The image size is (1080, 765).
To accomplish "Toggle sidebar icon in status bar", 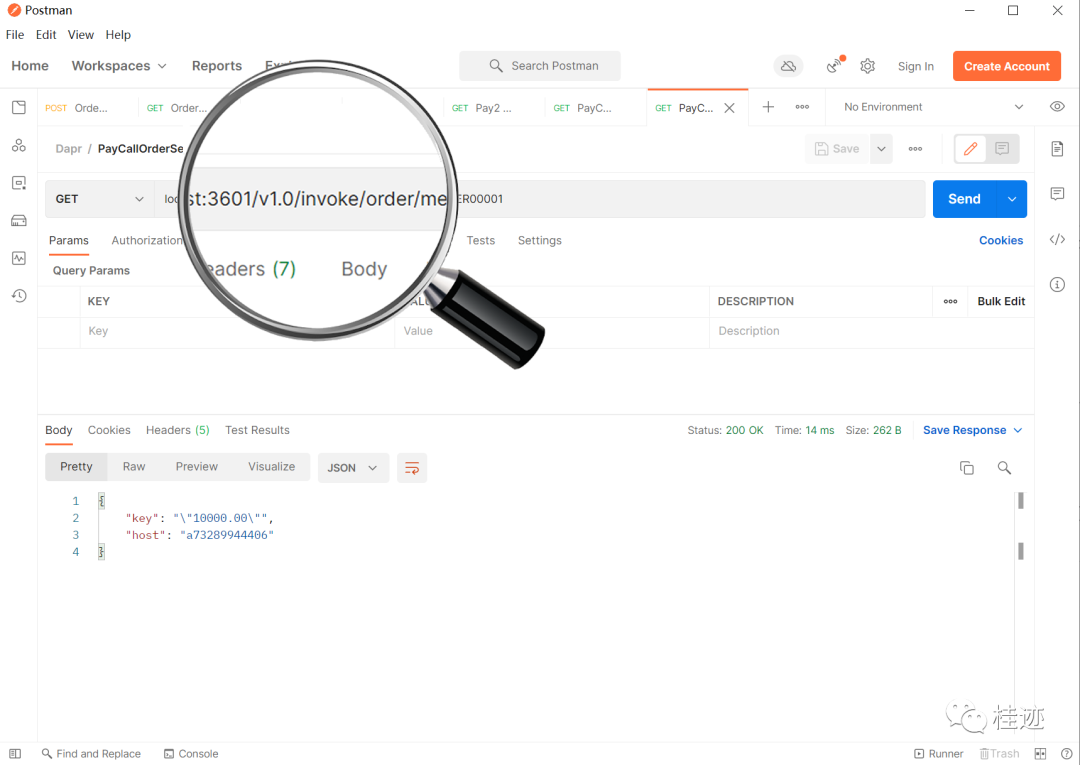I will click(x=15, y=754).
